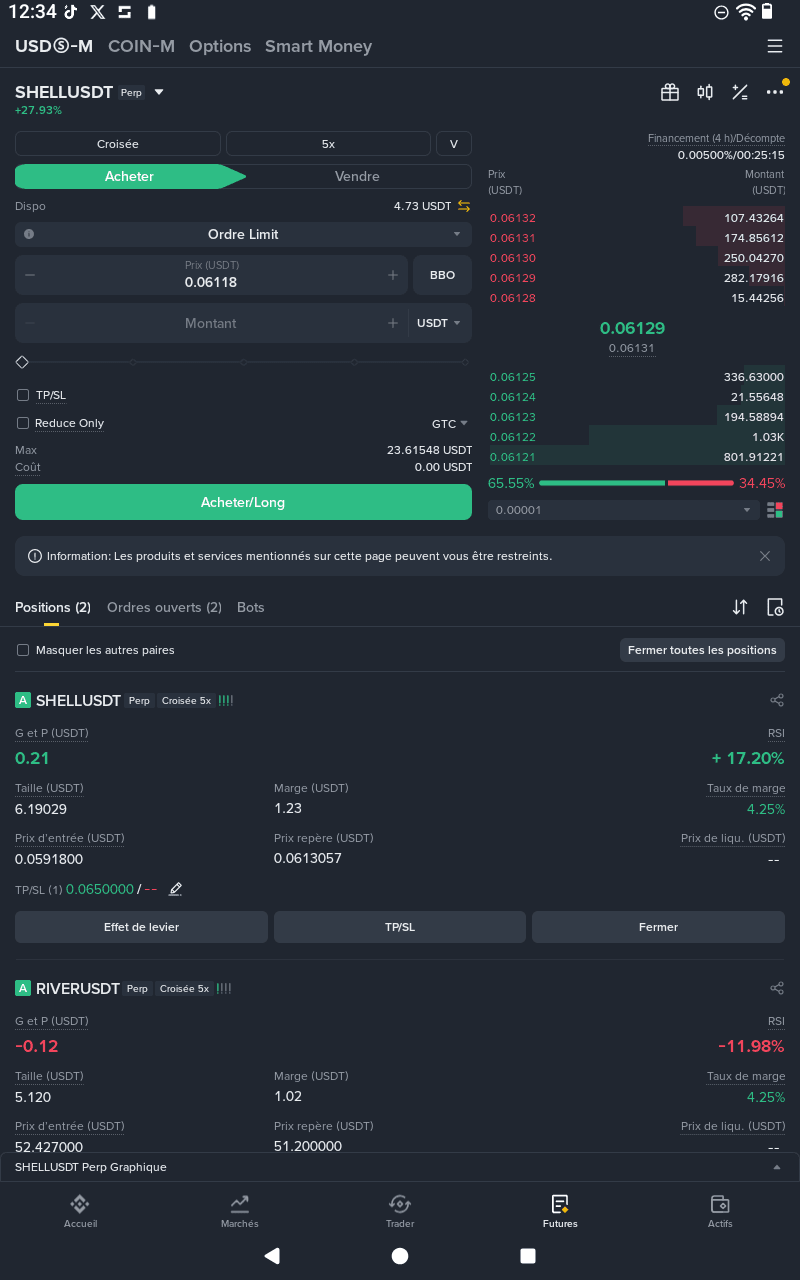Open the gift rewards icon

click(670, 92)
